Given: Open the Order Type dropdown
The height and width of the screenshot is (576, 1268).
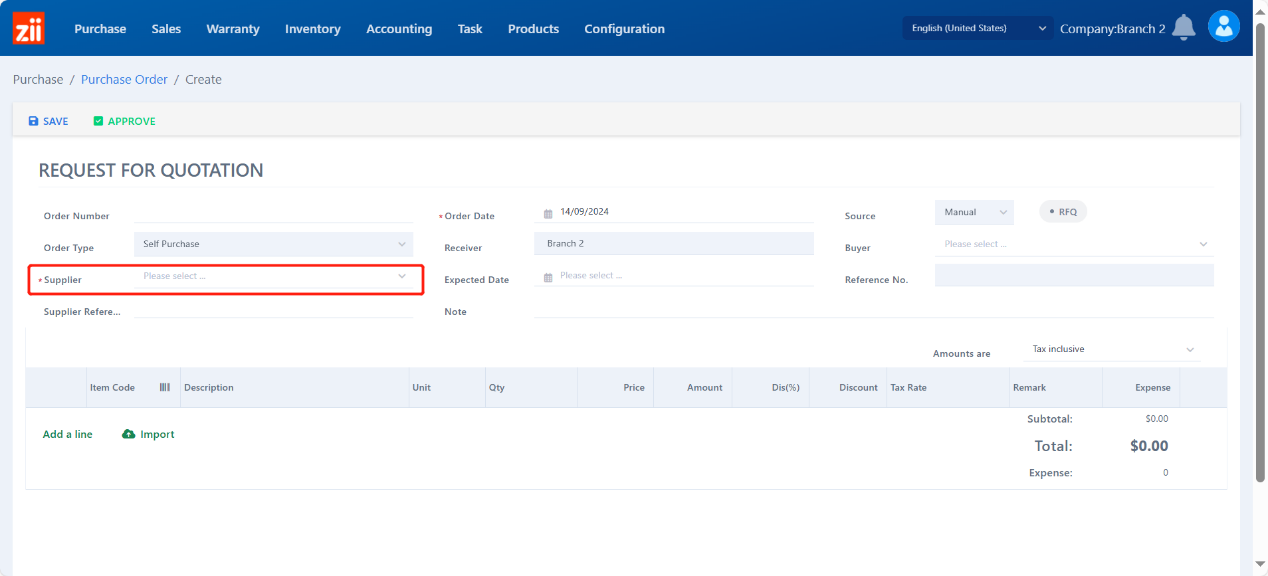Looking at the screenshot, I should 272,244.
